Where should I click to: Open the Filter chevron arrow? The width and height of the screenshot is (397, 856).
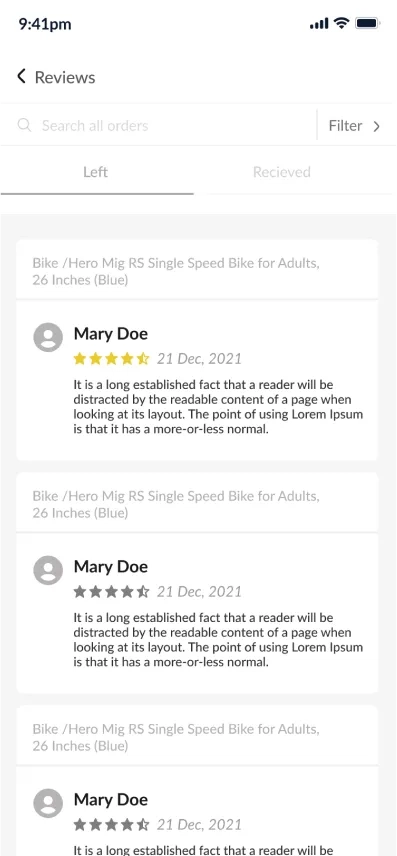(376, 126)
